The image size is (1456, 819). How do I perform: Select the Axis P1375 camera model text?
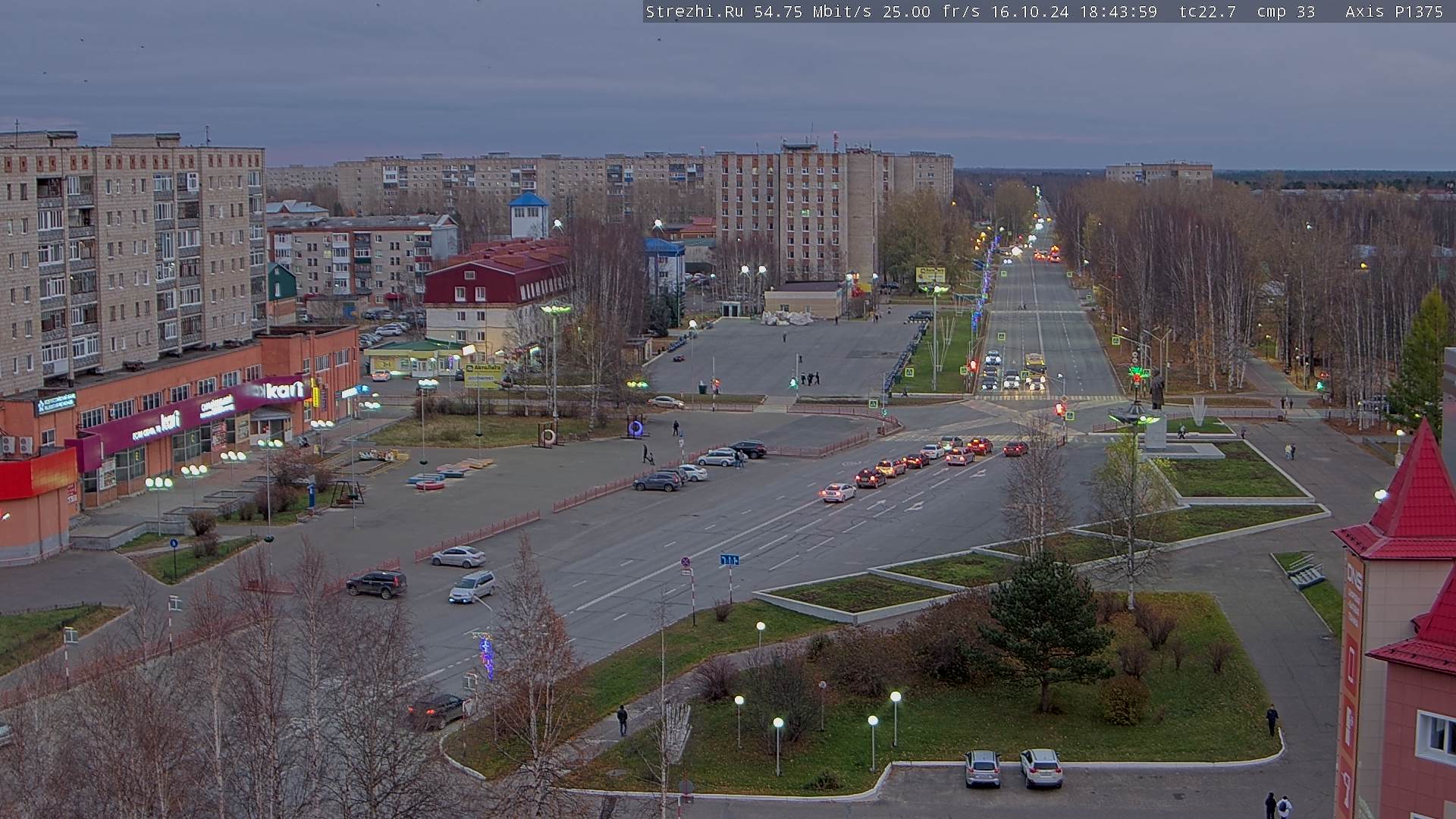click(x=1394, y=11)
